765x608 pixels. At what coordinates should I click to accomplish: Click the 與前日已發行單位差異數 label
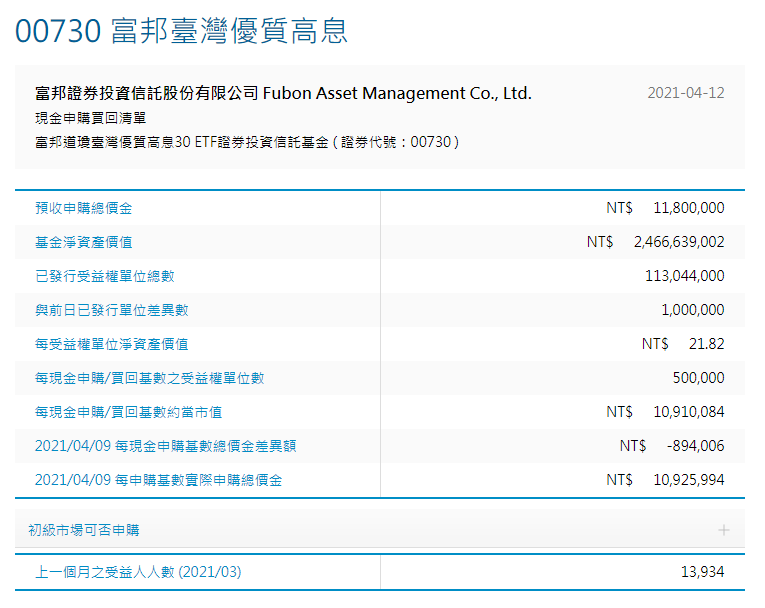coord(111,310)
